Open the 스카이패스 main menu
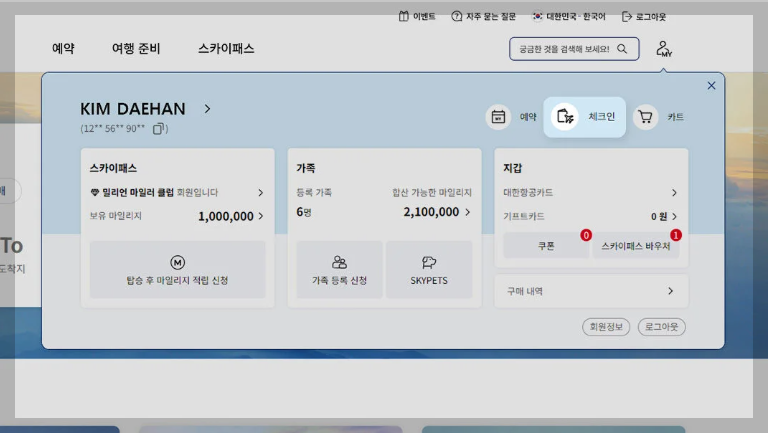 (x=226, y=48)
